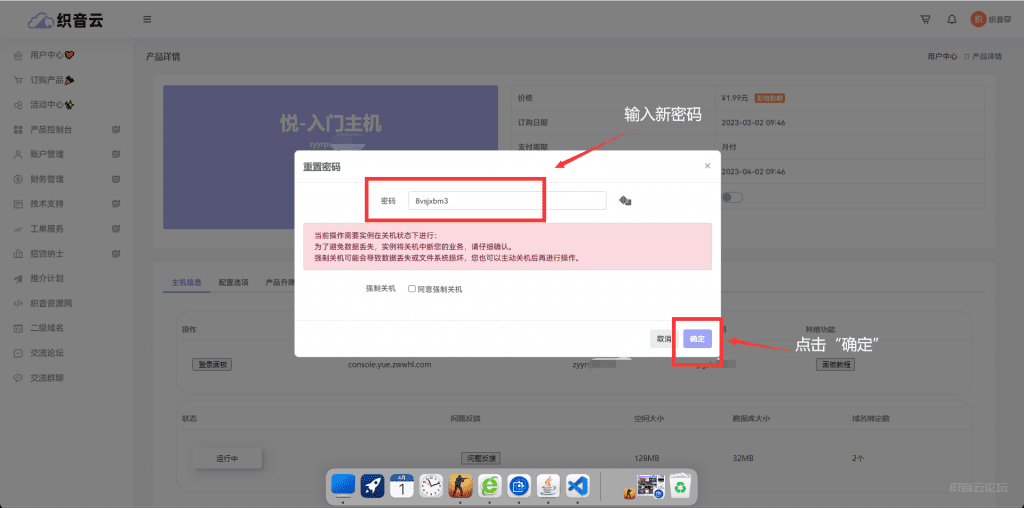1024x508 pixels.
Task: Open the shopping cart icon in header
Action: click(924, 19)
